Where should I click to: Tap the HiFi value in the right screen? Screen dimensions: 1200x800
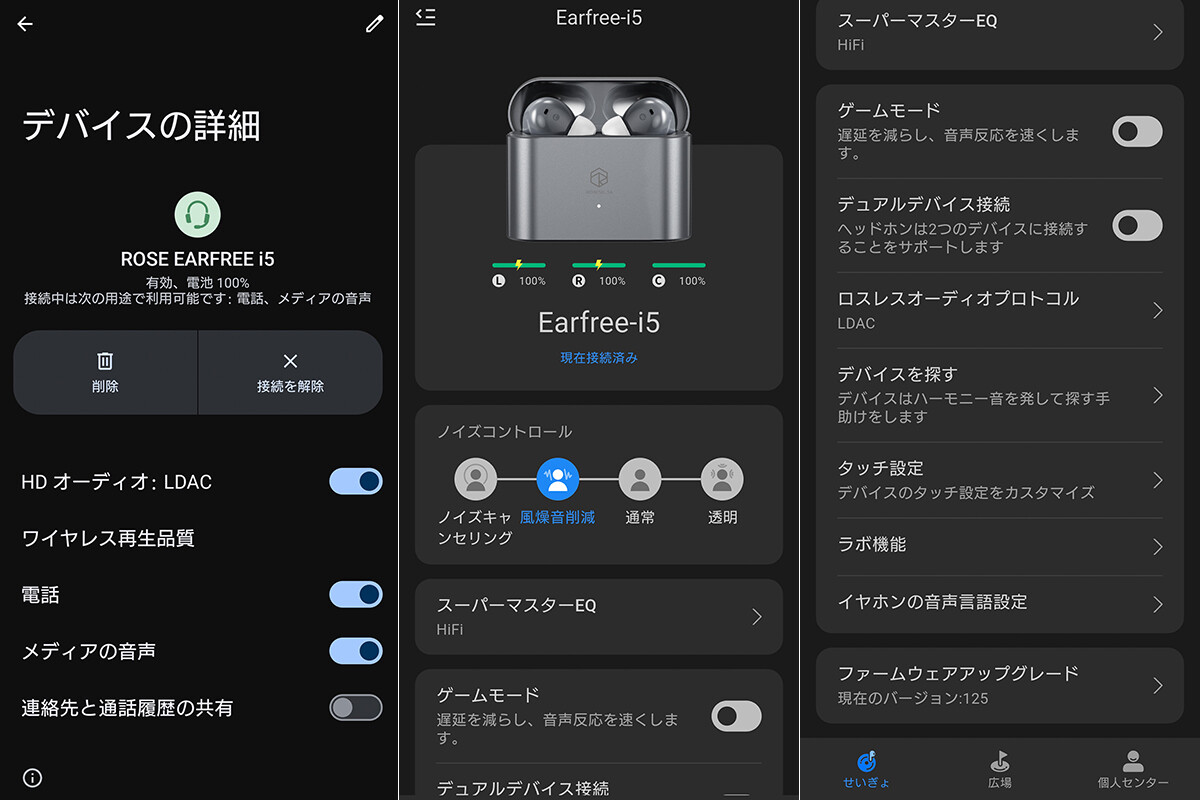[850, 45]
